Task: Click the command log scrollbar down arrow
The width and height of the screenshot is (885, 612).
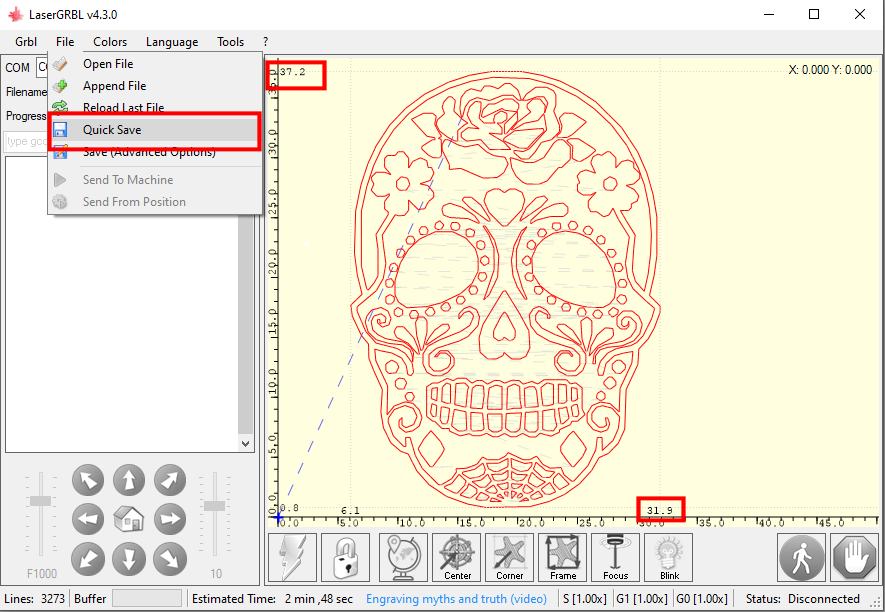Action: 246,444
